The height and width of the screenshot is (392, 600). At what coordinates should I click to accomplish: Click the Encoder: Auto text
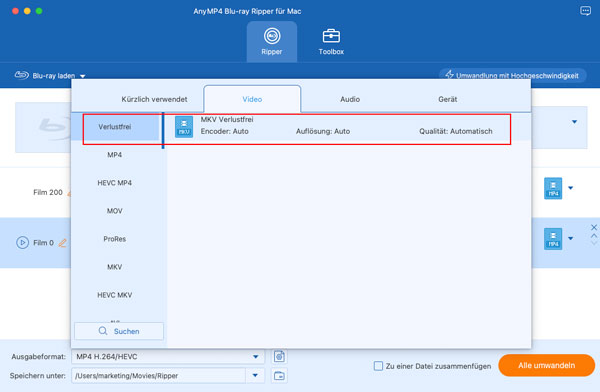tap(225, 131)
